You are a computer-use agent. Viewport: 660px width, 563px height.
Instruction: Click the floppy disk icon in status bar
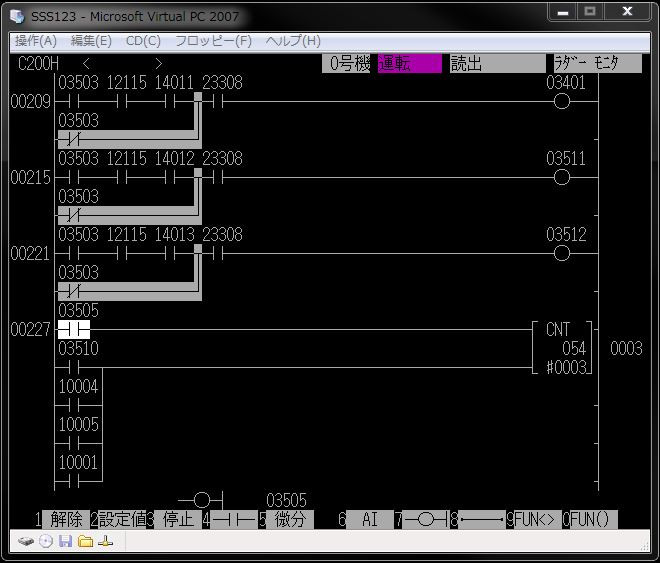65,541
